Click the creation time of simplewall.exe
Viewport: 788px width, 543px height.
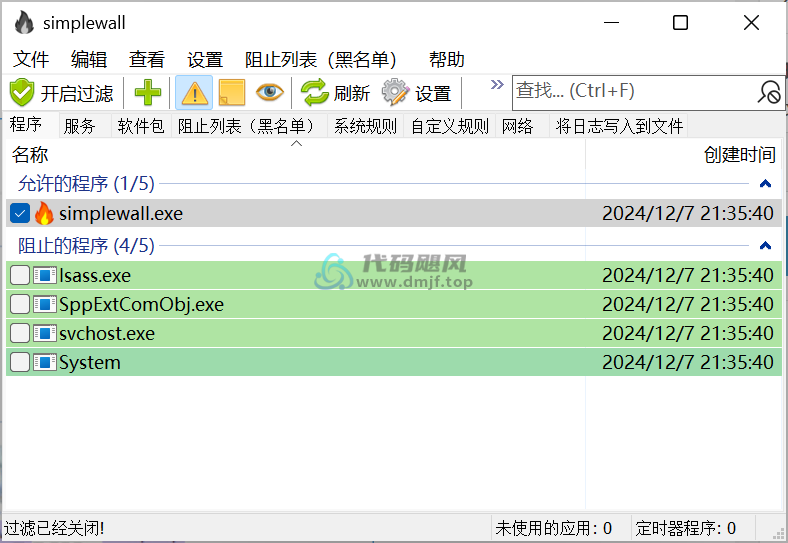click(687, 214)
